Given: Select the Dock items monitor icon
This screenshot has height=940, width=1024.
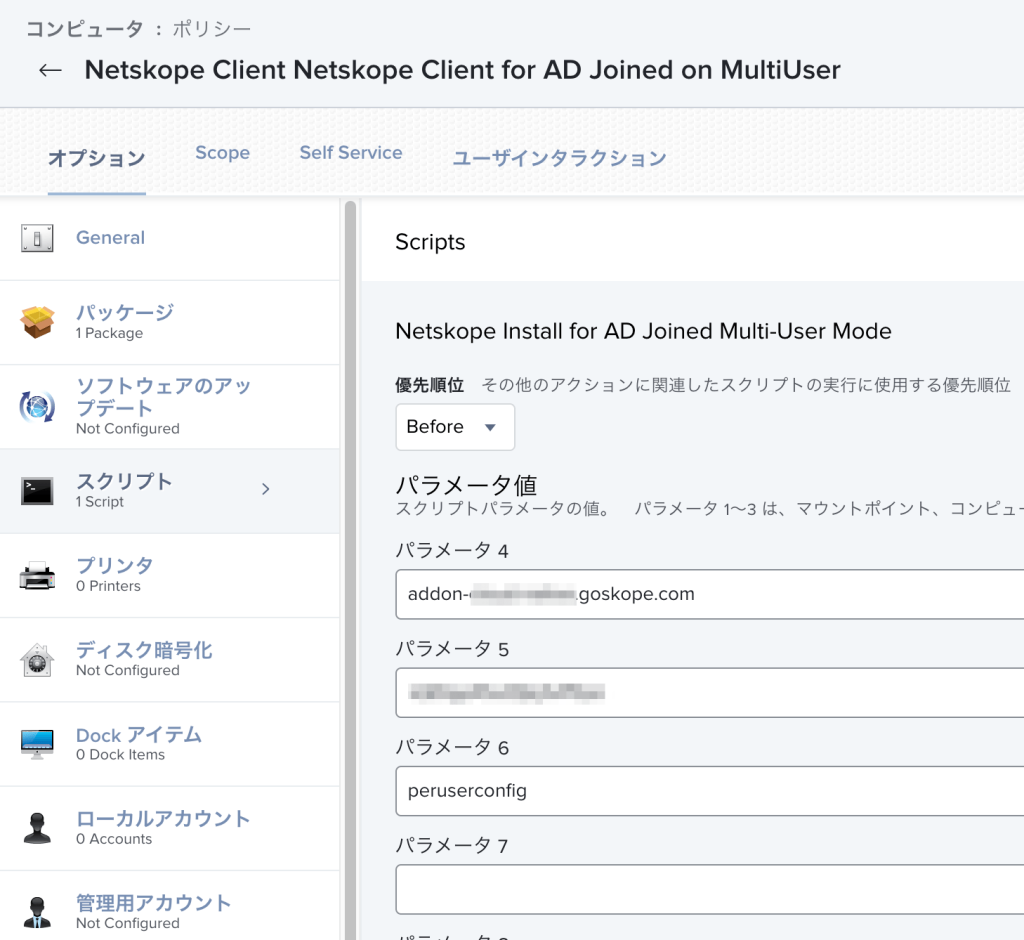Looking at the screenshot, I should 37,744.
